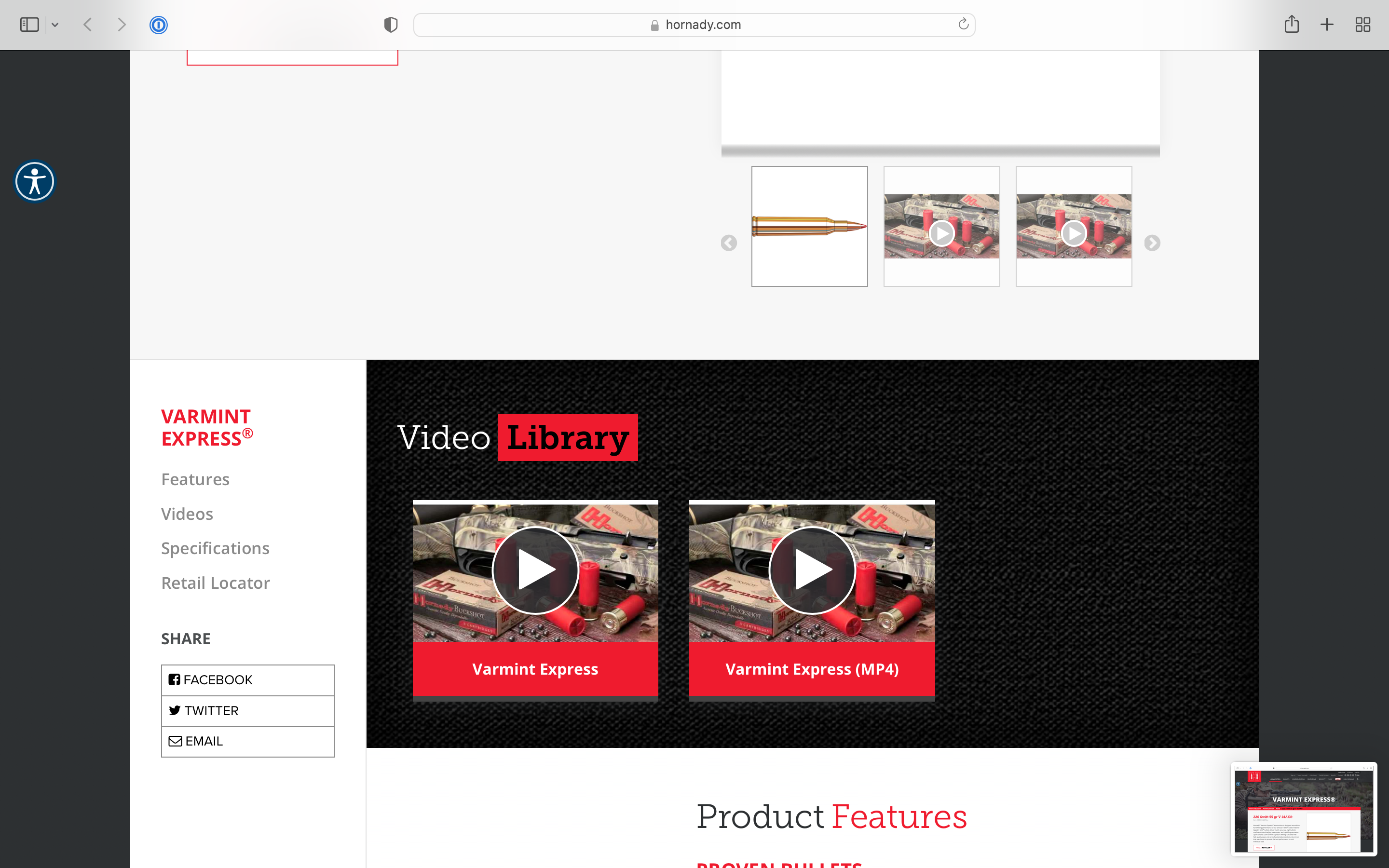Jump to the Specifications section

215,548
